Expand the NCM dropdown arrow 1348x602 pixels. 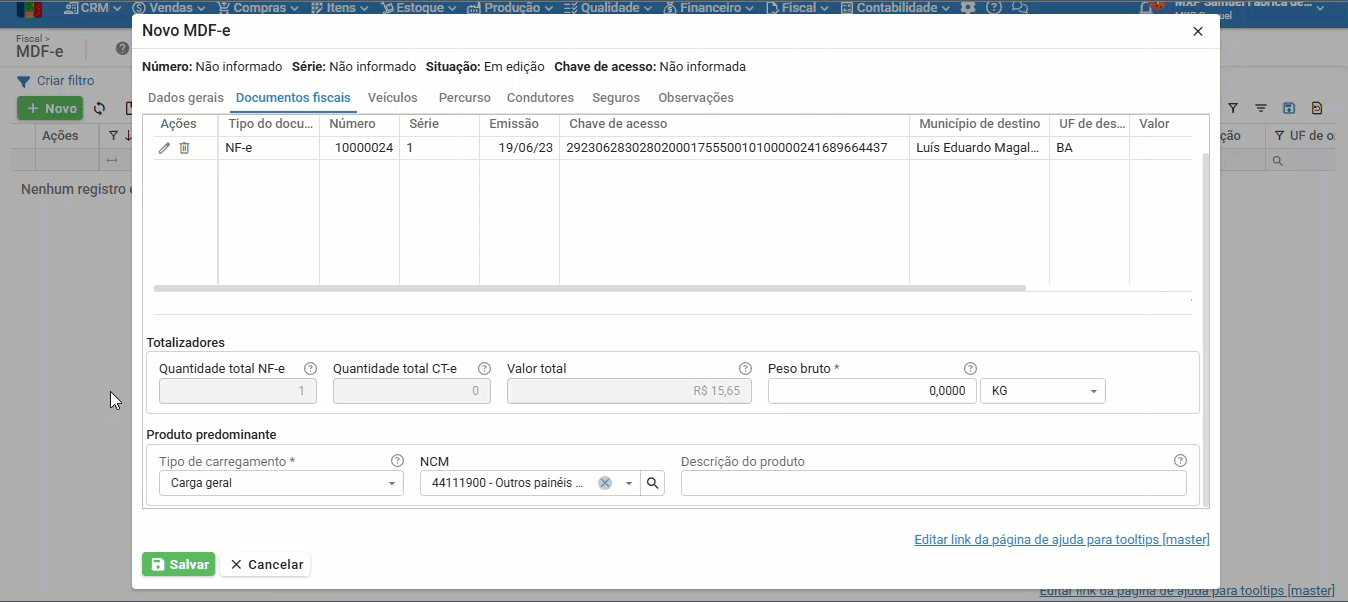click(x=629, y=483)
